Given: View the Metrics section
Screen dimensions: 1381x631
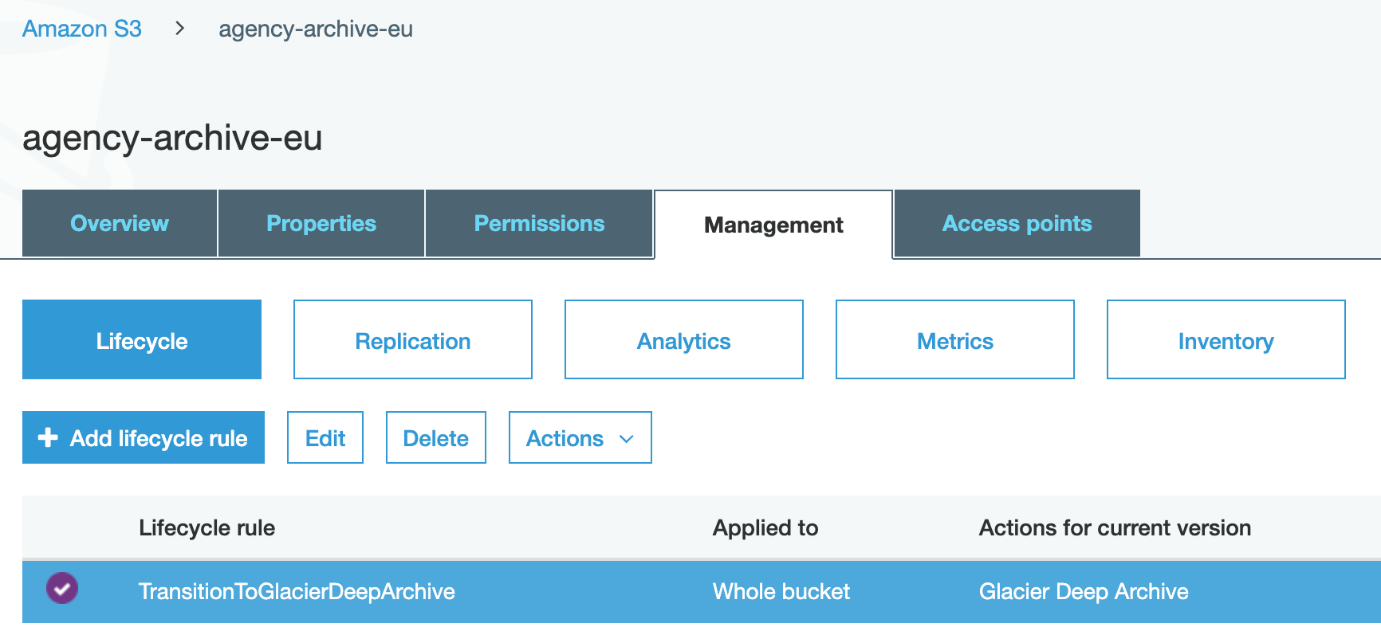Looking at the screenshot, I should pyautogui.click(x=954, y=339).
